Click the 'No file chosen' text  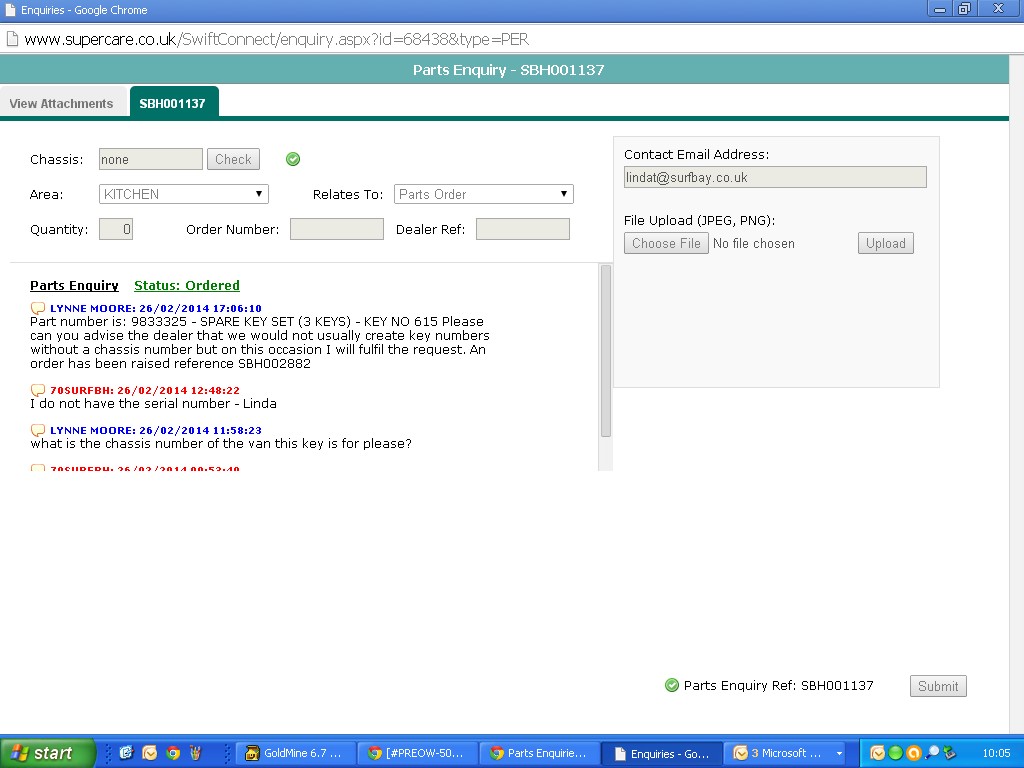(x=754, y=243)
